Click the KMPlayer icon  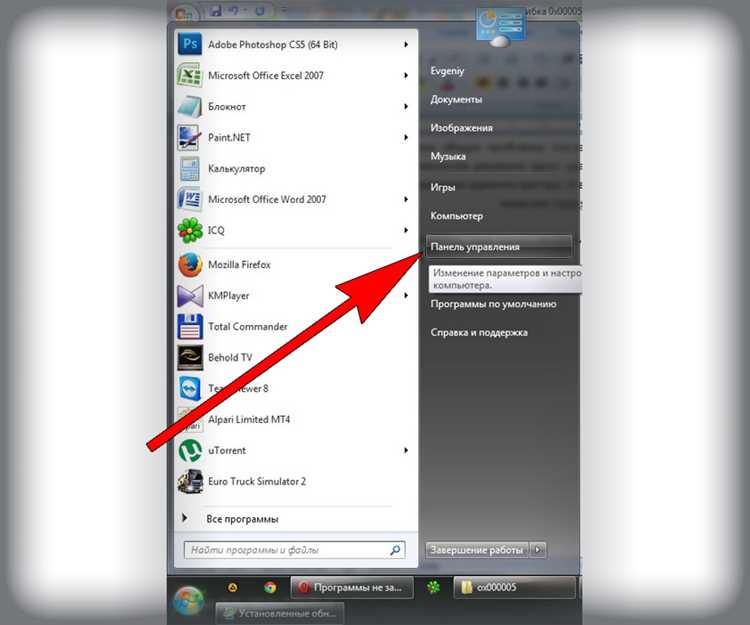coord(190,296)
